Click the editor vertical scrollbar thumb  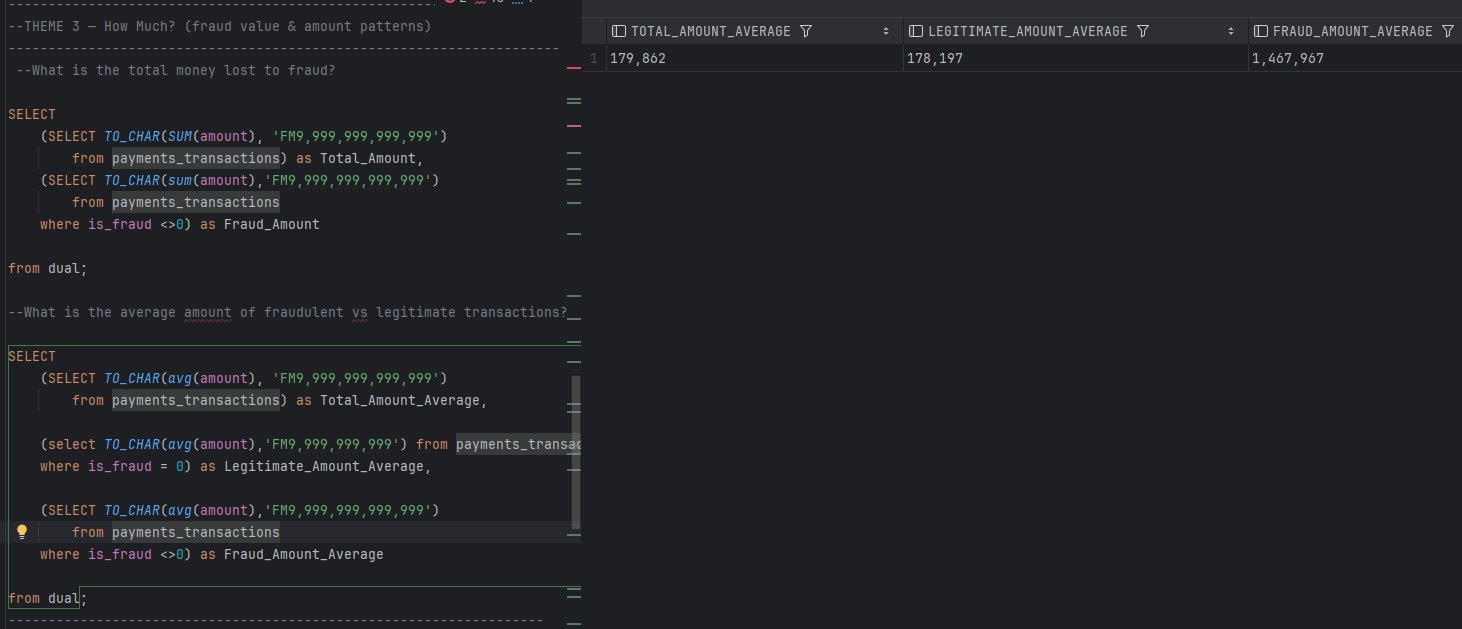pyautogui.click(x=575, y=452)
